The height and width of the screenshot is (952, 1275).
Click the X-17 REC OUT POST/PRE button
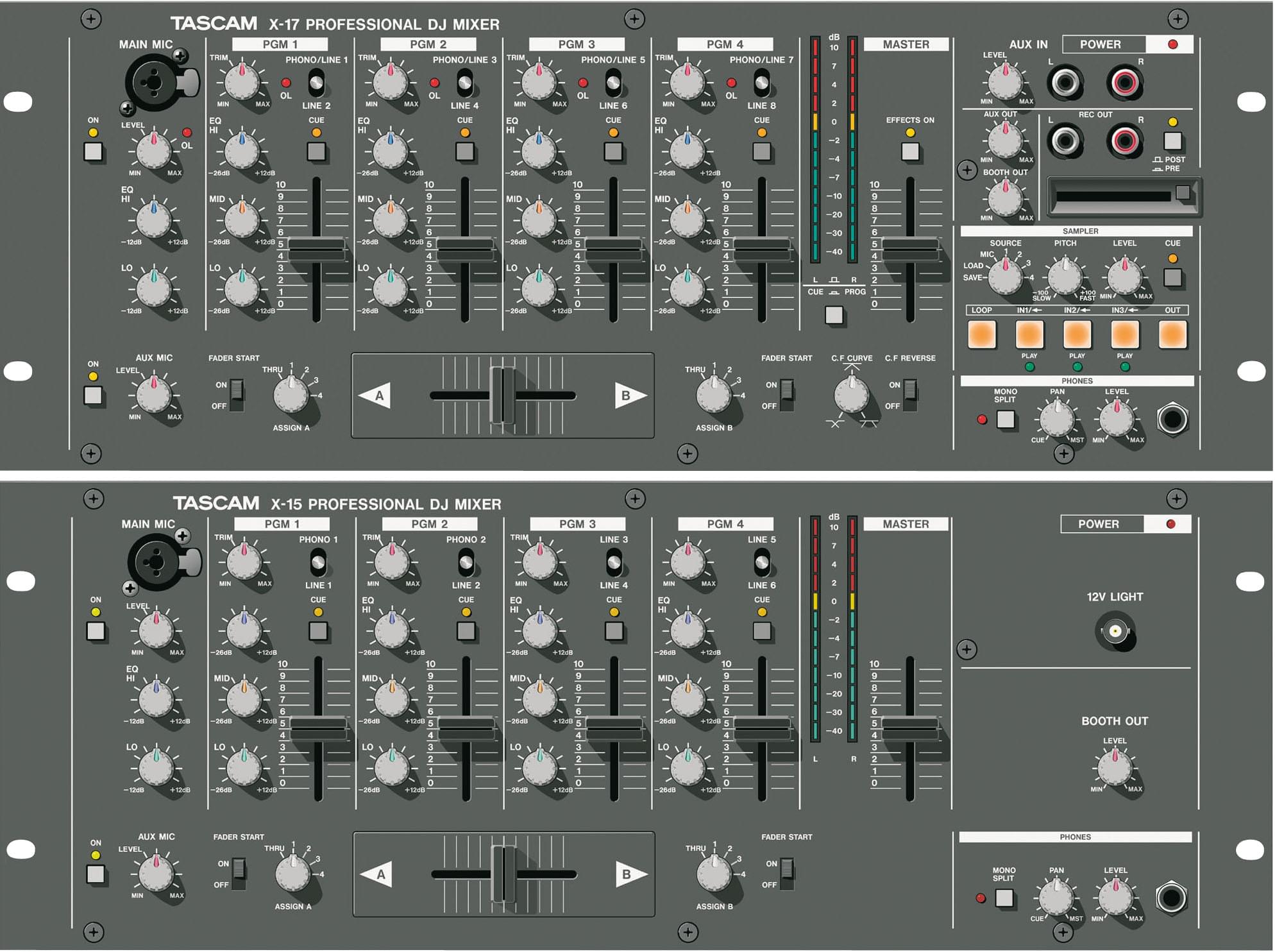click(x=1172, y=140)
